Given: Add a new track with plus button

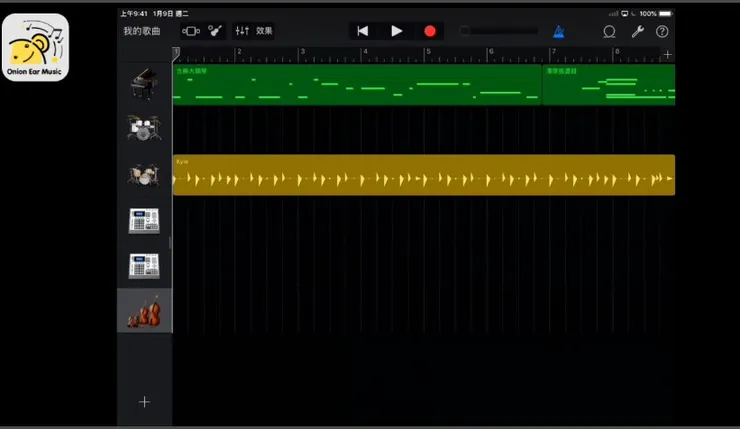Looking at the screenshot, I should tap(144, 401).
